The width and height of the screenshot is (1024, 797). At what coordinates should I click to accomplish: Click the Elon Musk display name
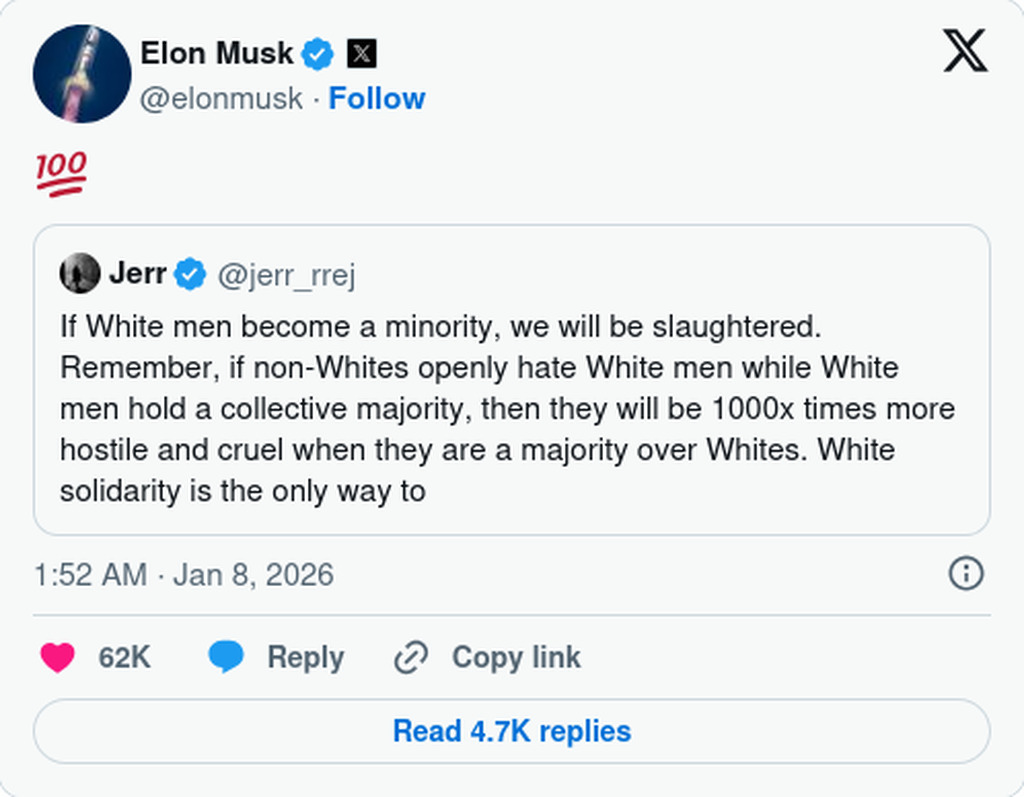tap(217, 53)
